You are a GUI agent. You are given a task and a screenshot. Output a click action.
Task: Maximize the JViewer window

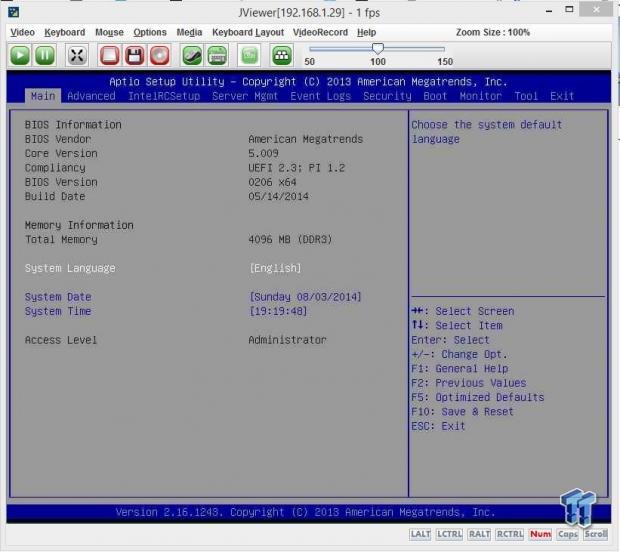(569, 9)
